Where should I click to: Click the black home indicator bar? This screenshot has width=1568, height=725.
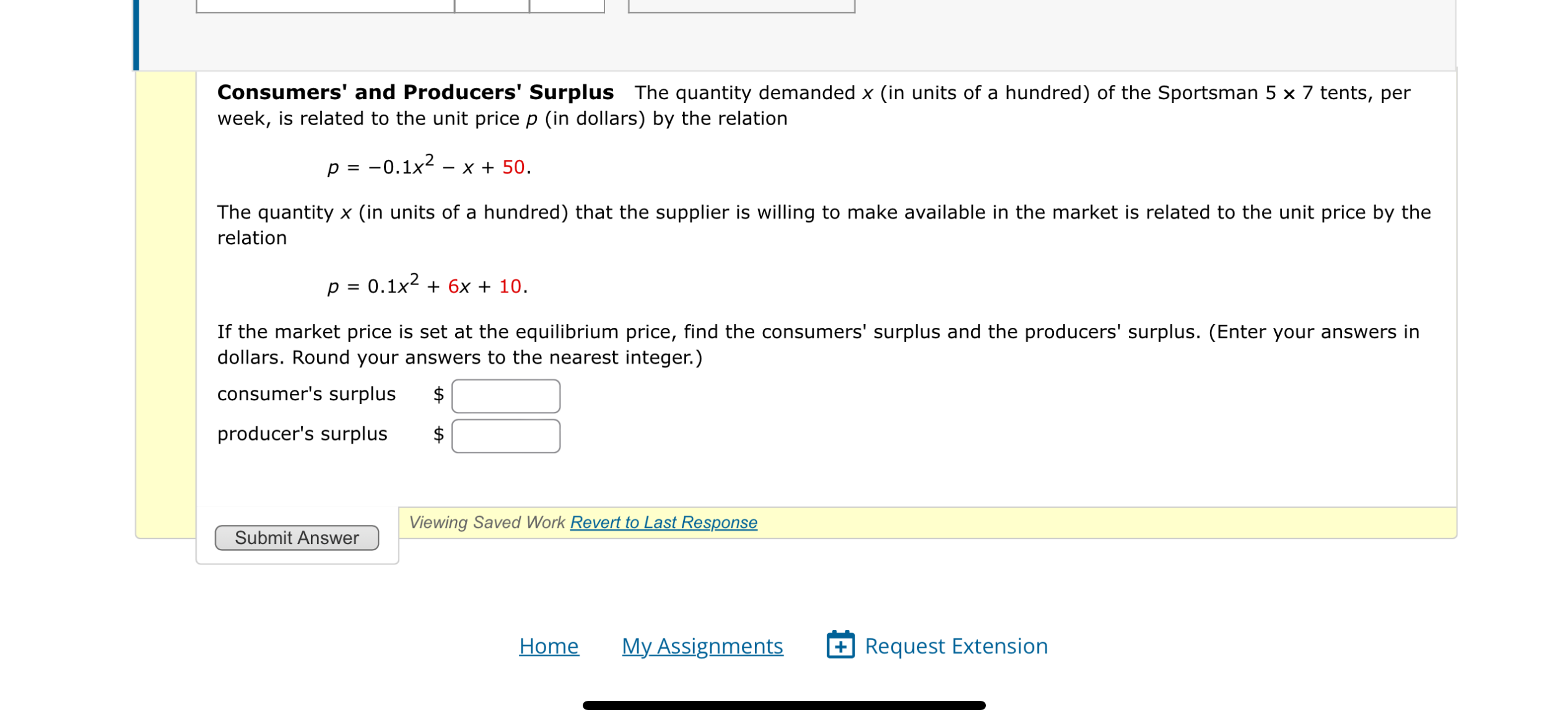(x=784, y=704)
